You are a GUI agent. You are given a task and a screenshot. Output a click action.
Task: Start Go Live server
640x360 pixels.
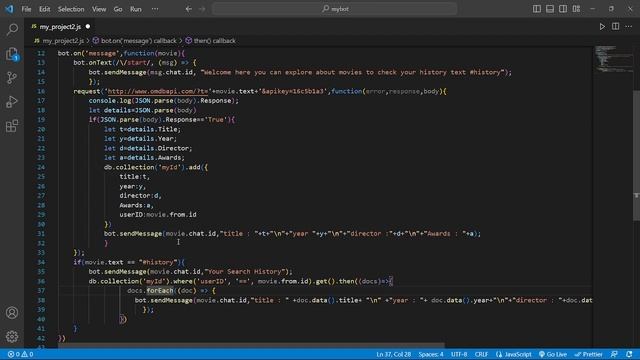[553, 354]
